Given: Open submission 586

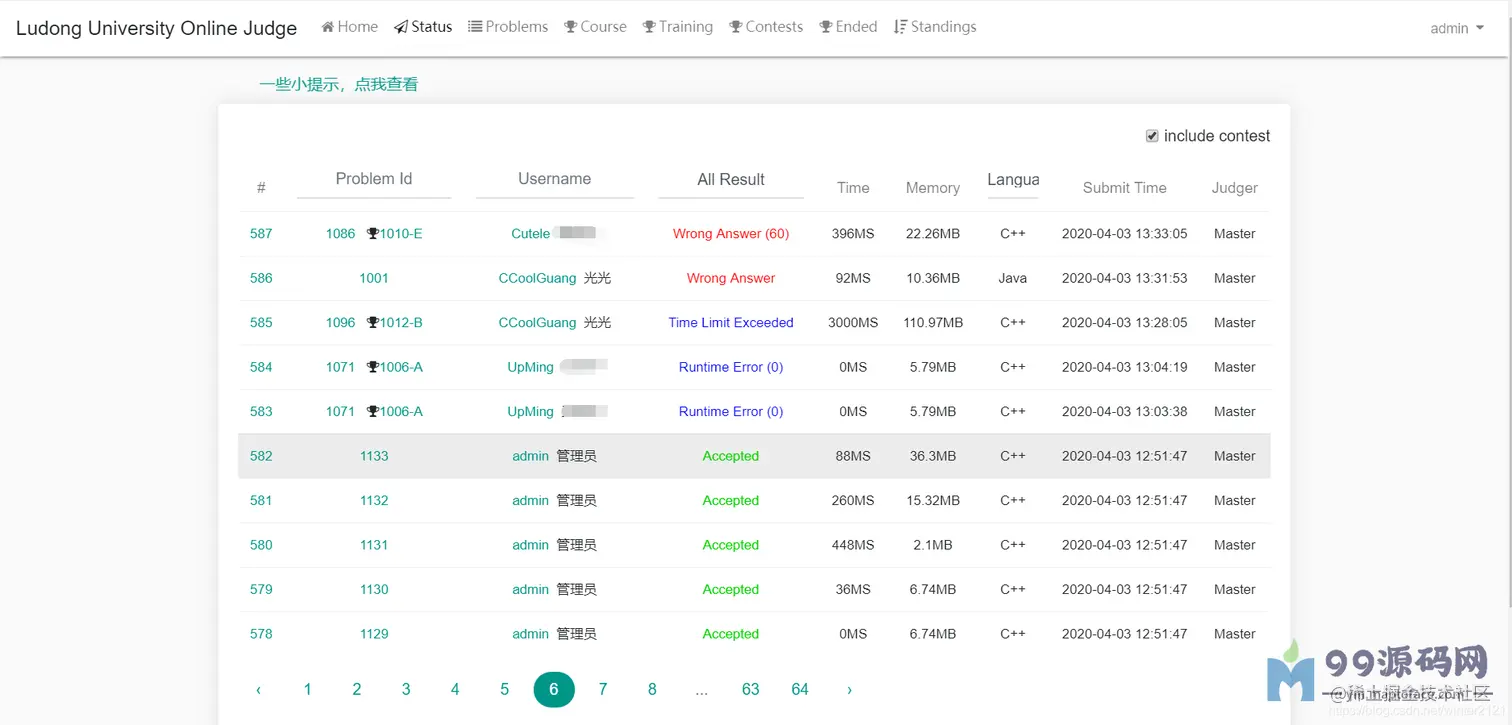Looking at the screenshot, I should [x=261, y=278].
